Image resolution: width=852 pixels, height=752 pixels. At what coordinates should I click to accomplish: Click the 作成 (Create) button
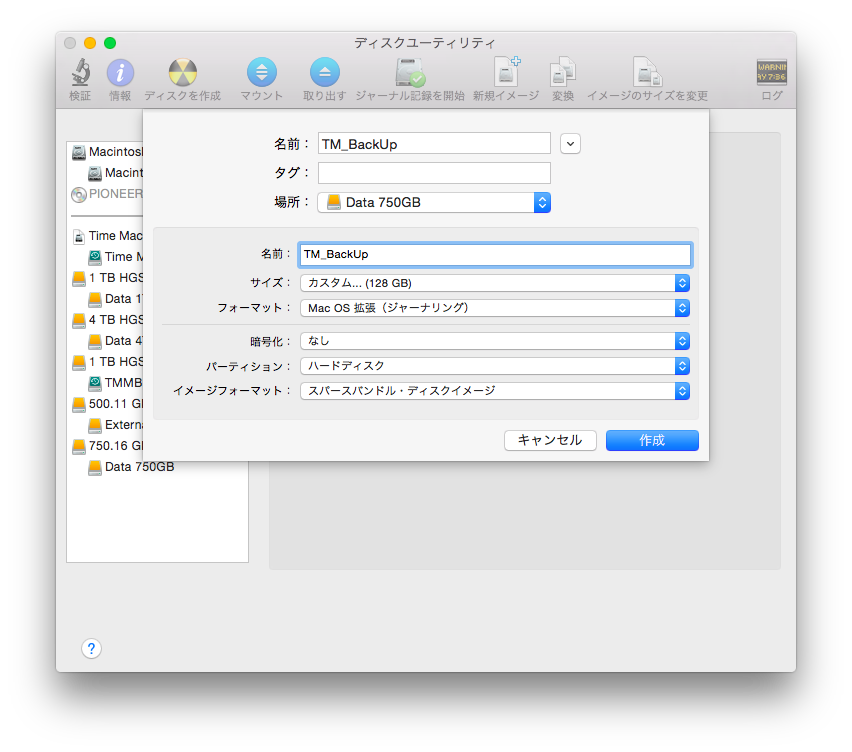pyautogui.click(x=652, y=440)
